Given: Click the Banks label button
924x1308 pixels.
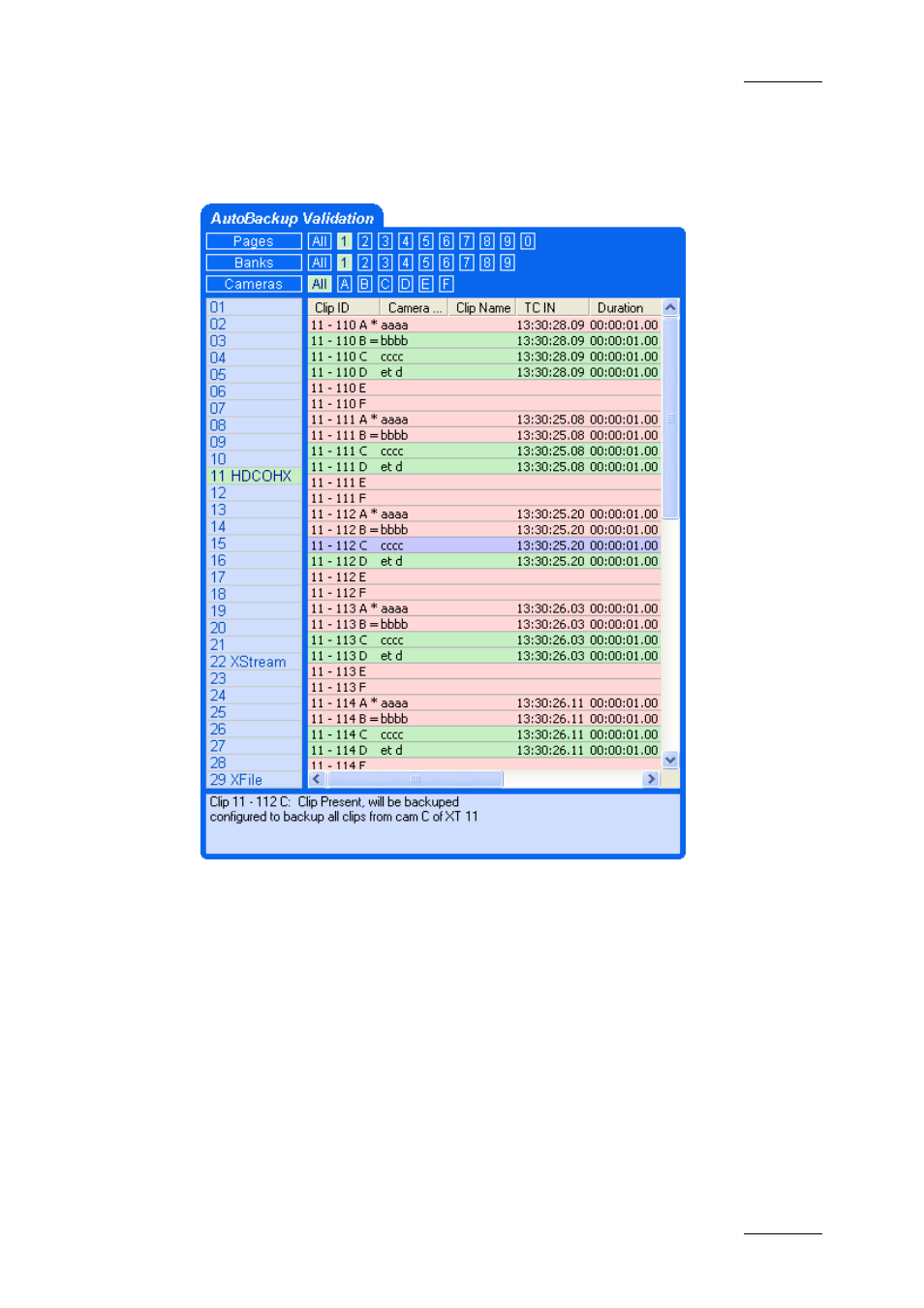Looking at the screenshot, I should tap(254, 263).
